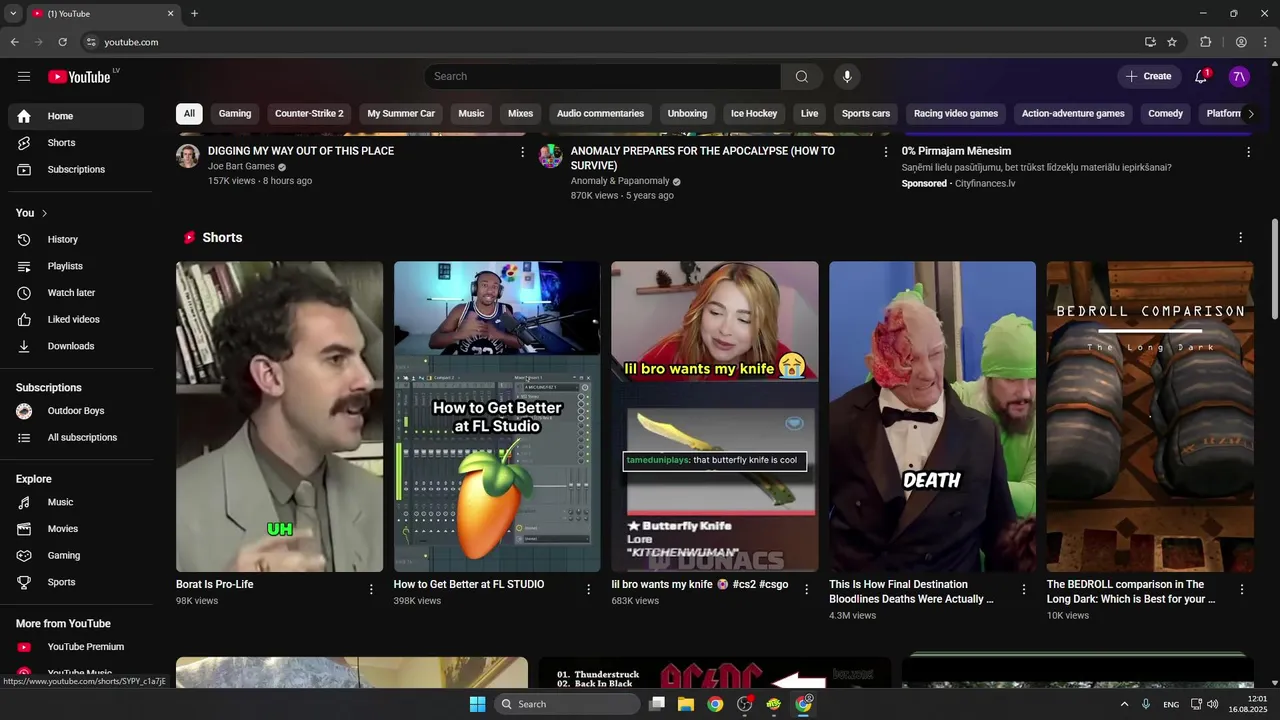
Task: Open Outdoor Boys channel subscription
Action: click(x=76, y=411)
